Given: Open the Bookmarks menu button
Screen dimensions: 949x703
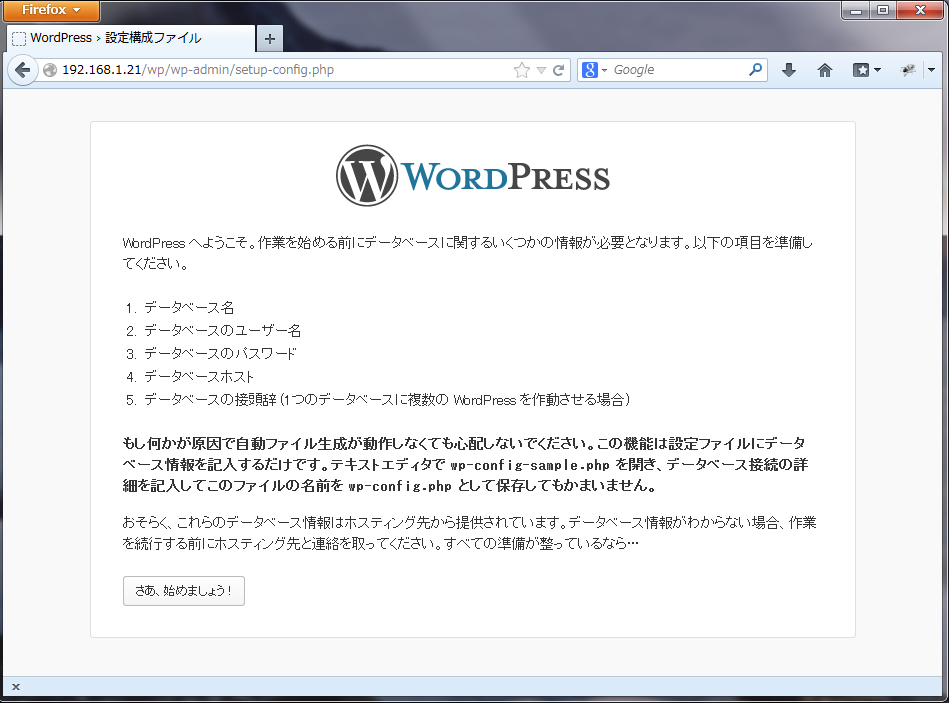Looking at the screenshot, I should (866, 70).
